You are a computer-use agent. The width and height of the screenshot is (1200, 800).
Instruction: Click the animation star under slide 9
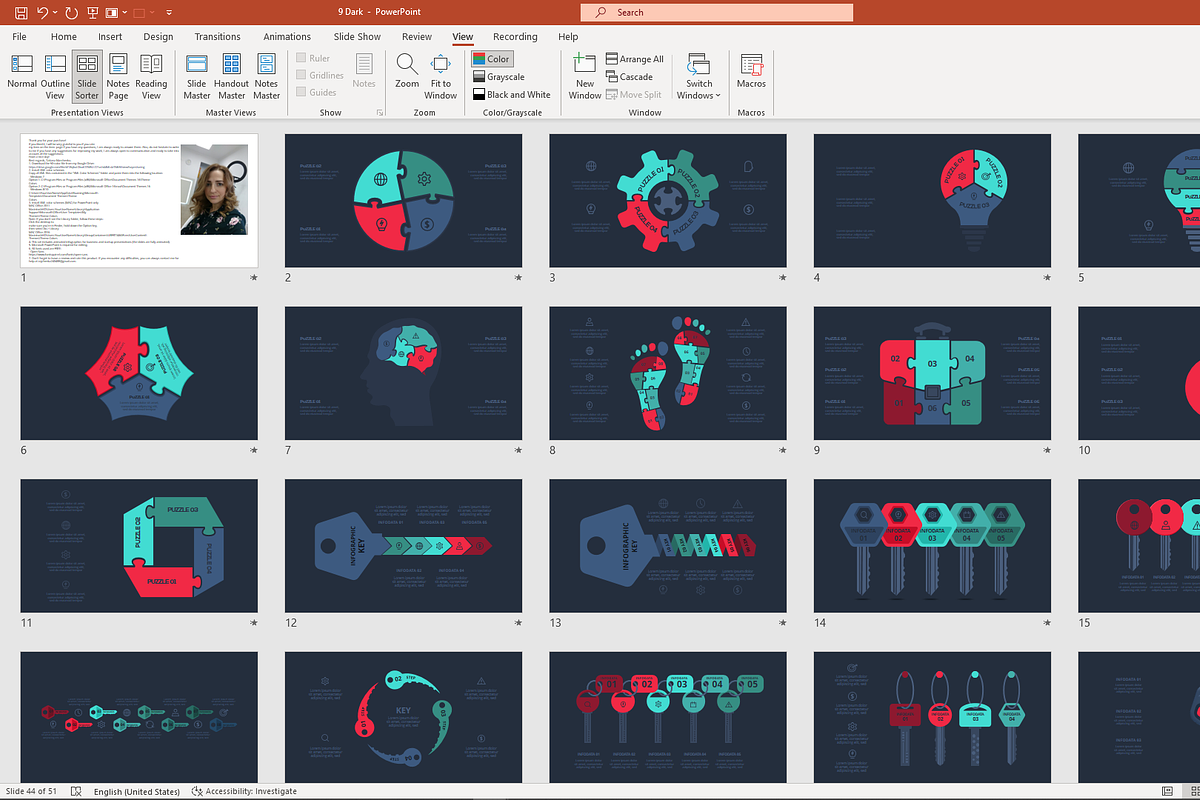pyautogui.click(x=1047, y=450)
